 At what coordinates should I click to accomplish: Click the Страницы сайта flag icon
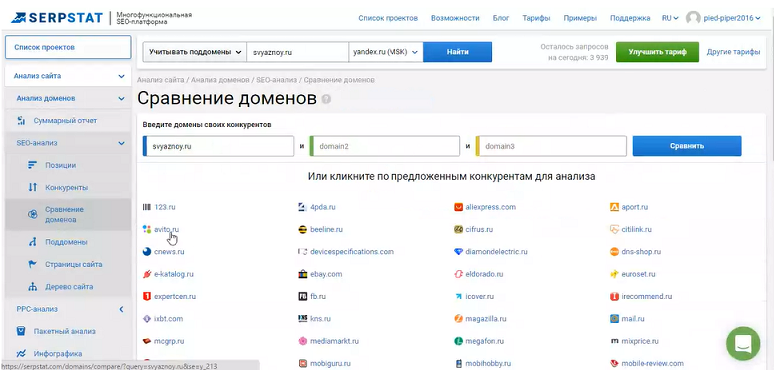[x=33, y=264]
